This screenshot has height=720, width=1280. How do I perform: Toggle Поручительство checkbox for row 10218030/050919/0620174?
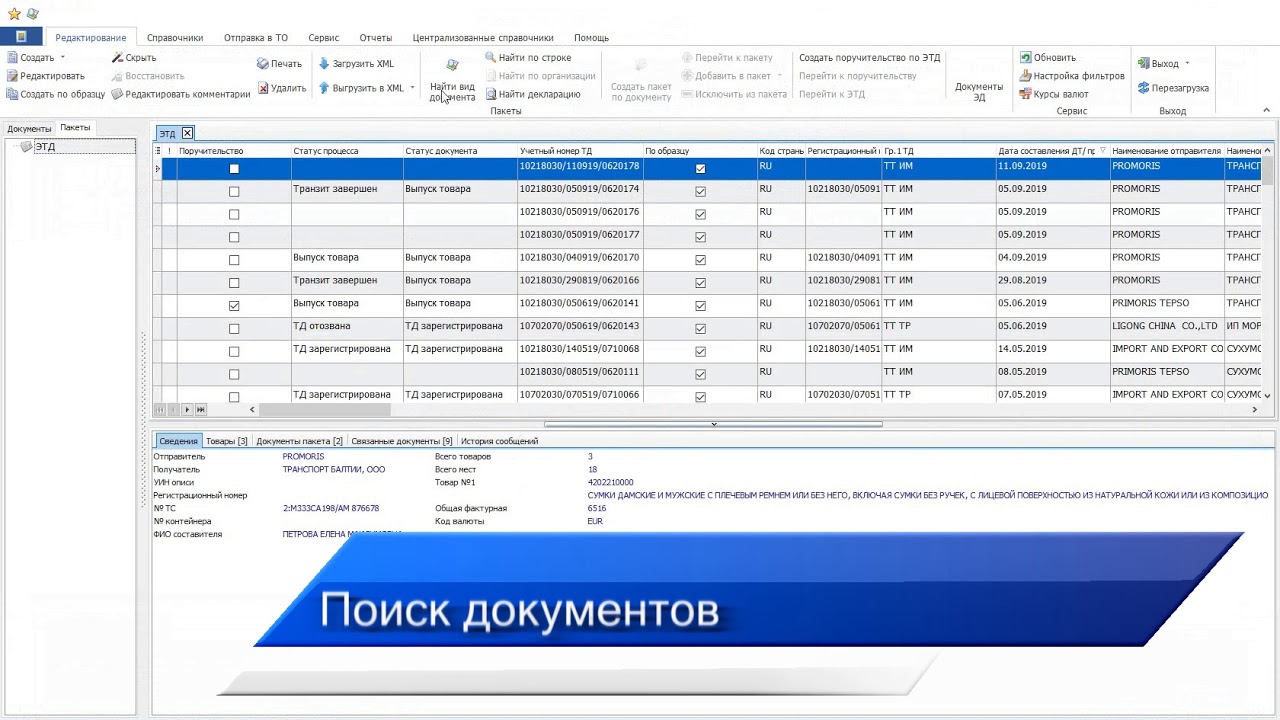pyautogui.click(x=234, y=192)
